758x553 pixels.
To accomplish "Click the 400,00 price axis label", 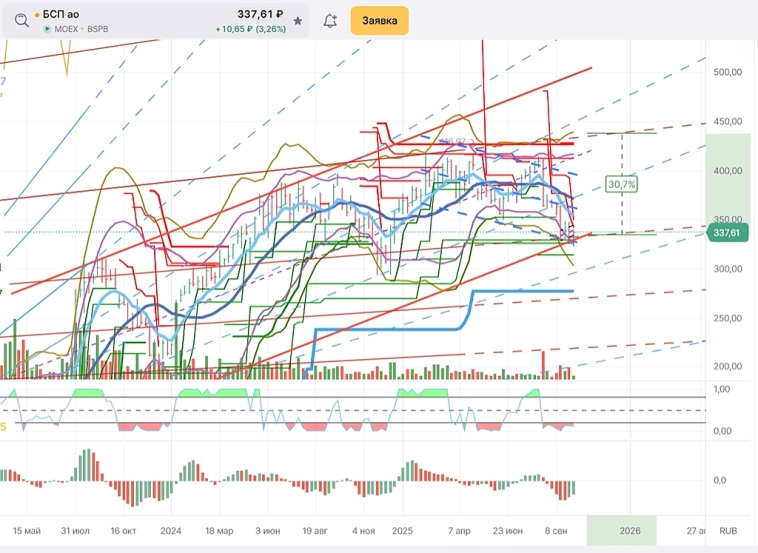I will (x=728, y=171).
